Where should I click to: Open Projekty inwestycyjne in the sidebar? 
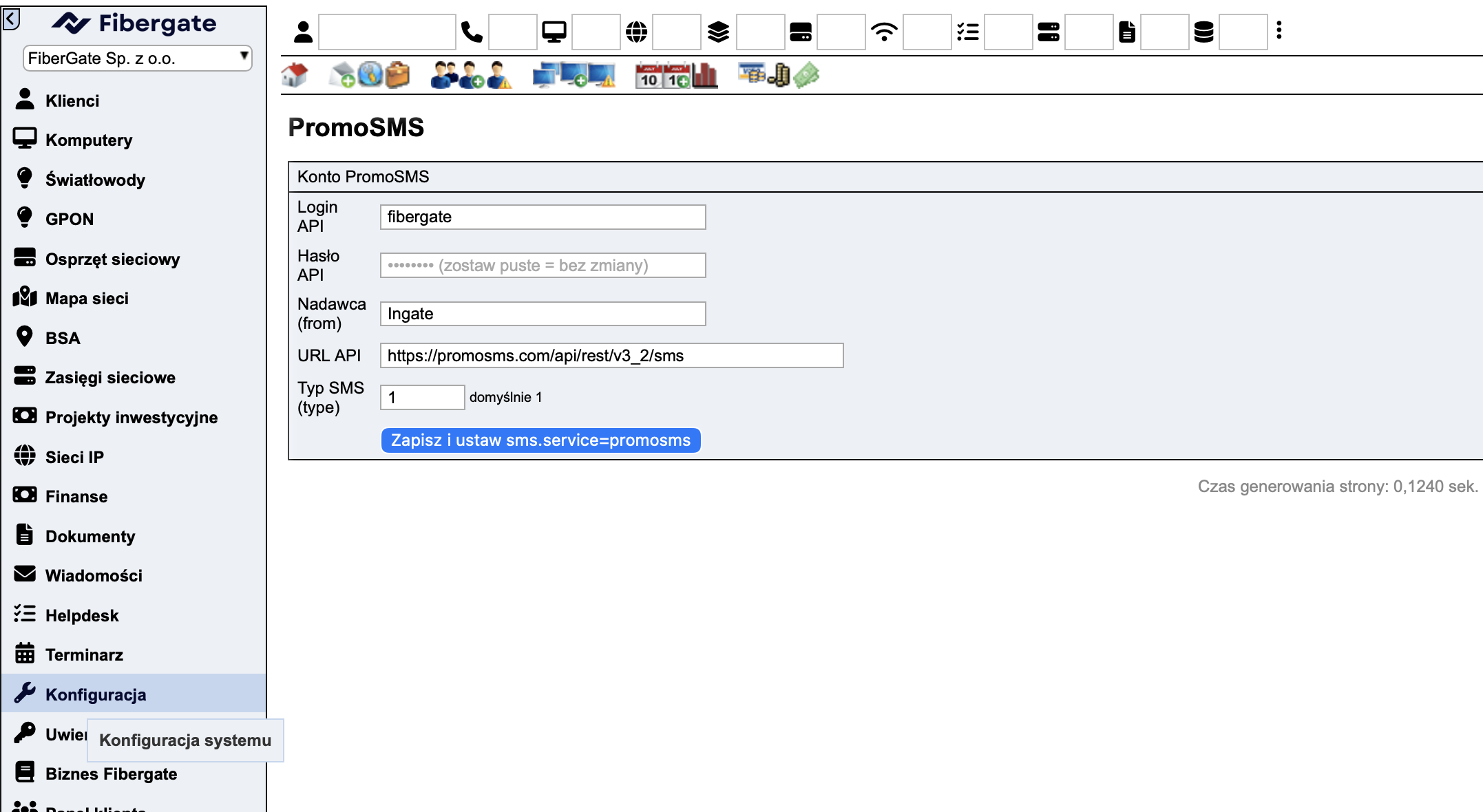coord(134,417)
